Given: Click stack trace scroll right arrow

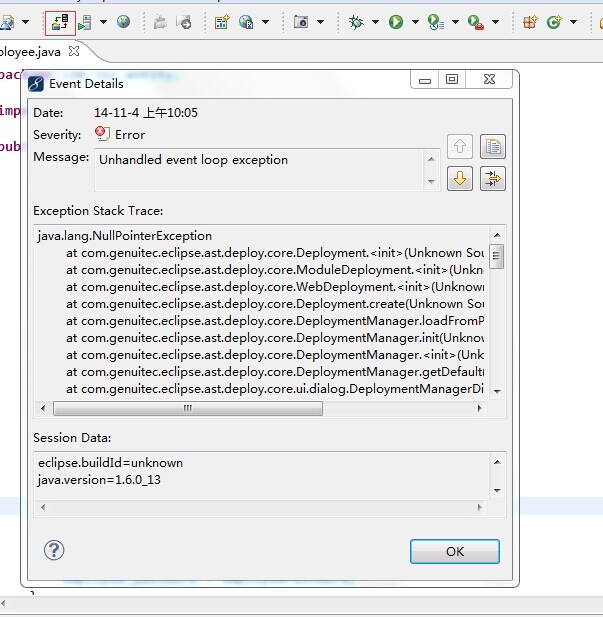Looking at the screenshot, I should tap(479, 408).
